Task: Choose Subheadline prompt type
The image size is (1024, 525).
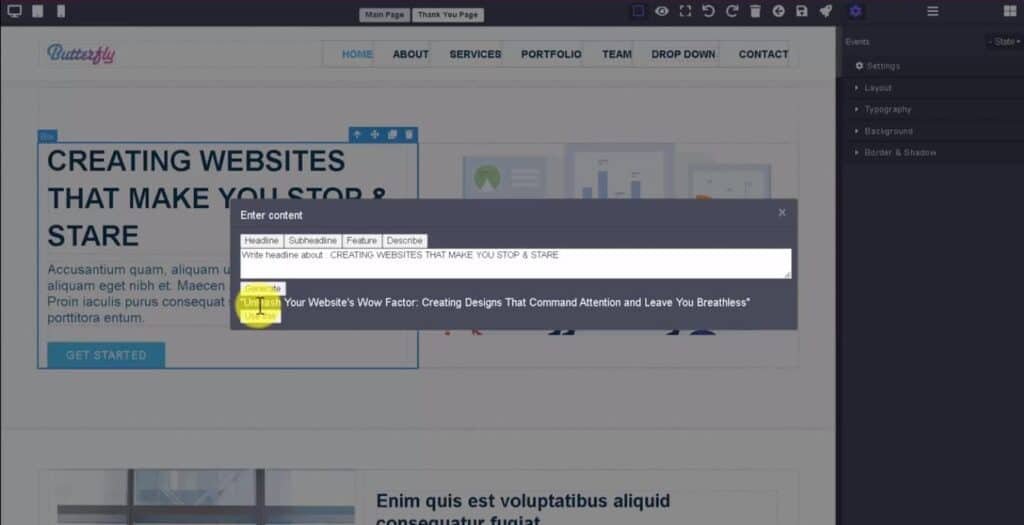Action: [x=313, y=241]
